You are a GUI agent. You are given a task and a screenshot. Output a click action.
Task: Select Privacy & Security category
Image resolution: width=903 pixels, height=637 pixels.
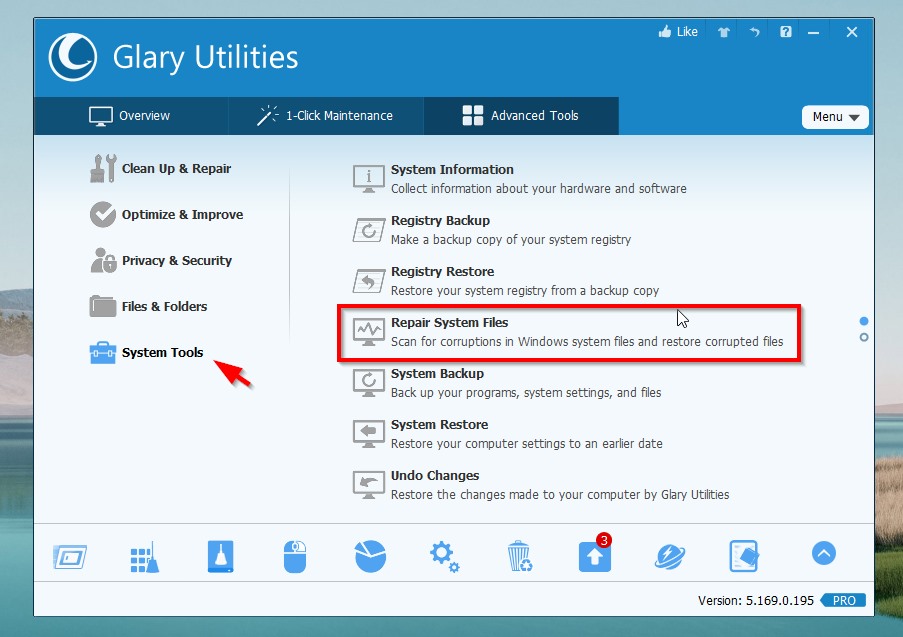[161, 260]
